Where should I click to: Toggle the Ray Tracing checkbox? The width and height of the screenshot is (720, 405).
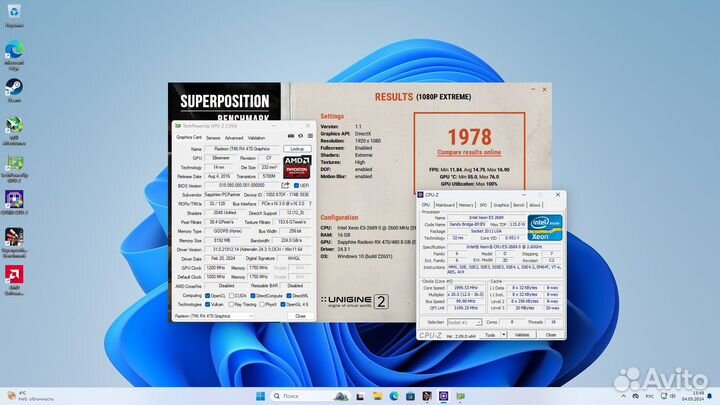point(231,304)
